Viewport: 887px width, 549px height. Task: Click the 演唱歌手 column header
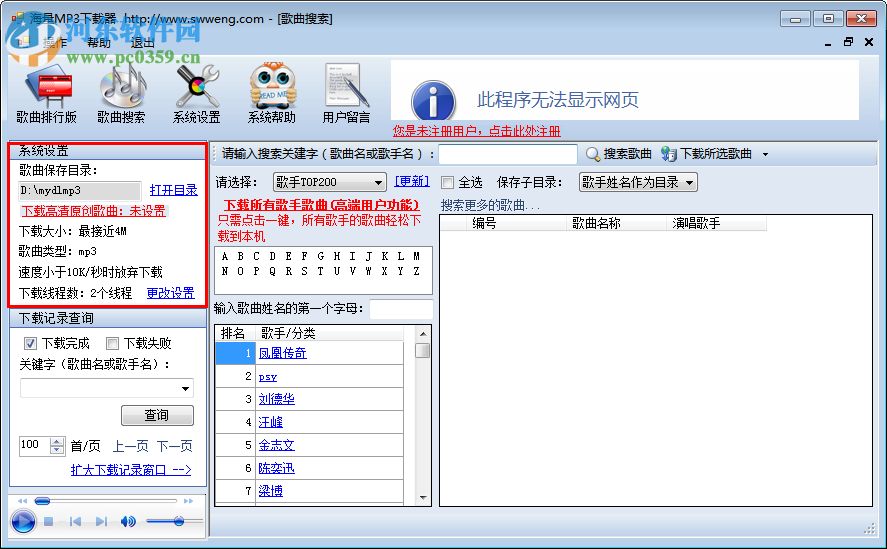click(x=716, y=224)
